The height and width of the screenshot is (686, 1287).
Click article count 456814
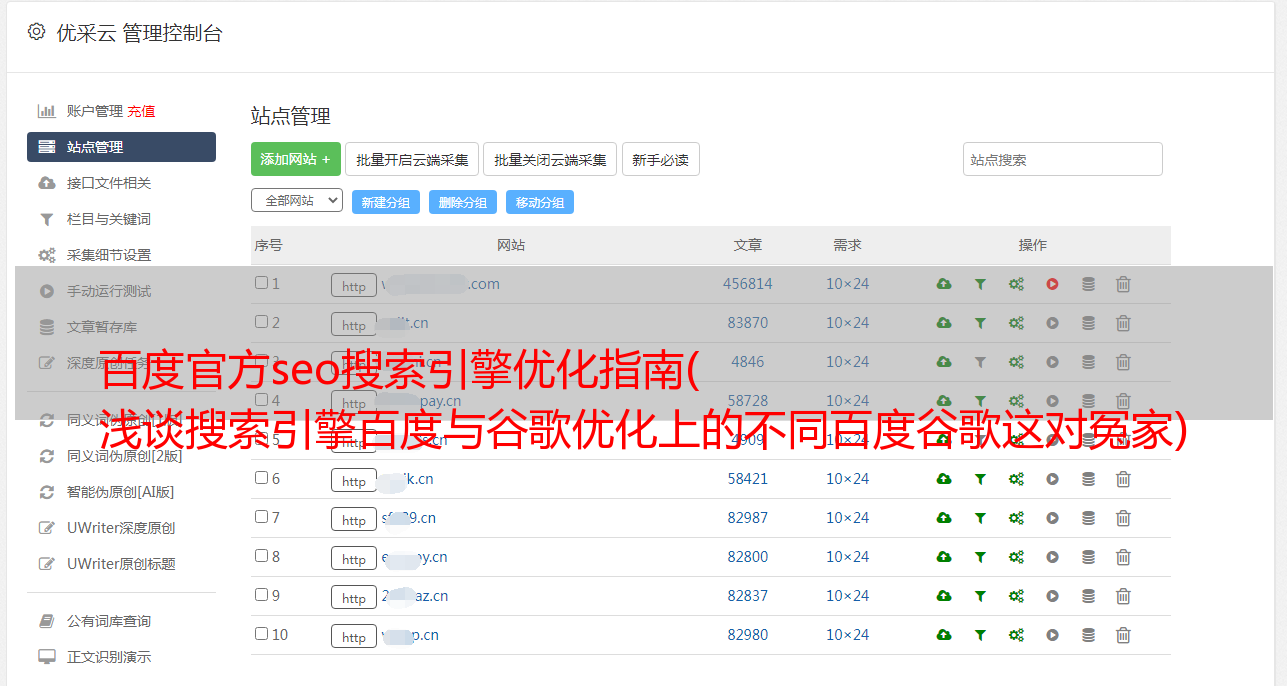pos(748,284)
